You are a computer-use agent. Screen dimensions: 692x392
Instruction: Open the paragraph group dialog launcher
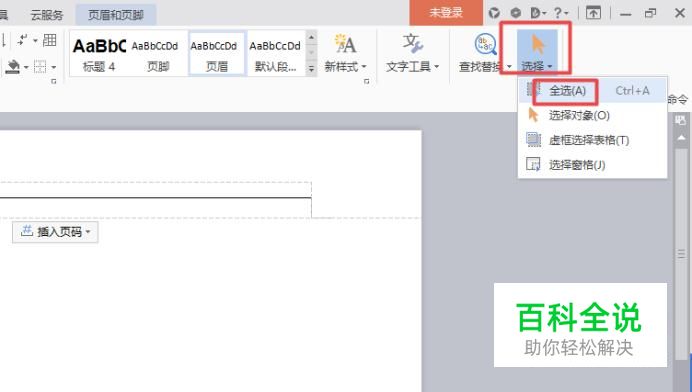coord(54,82)
